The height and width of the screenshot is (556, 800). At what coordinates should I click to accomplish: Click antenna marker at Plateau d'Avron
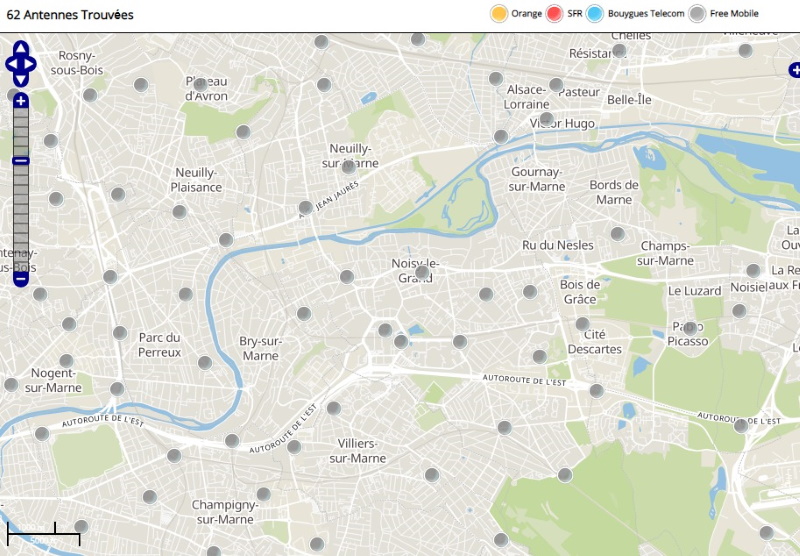[x=200, y=84]
